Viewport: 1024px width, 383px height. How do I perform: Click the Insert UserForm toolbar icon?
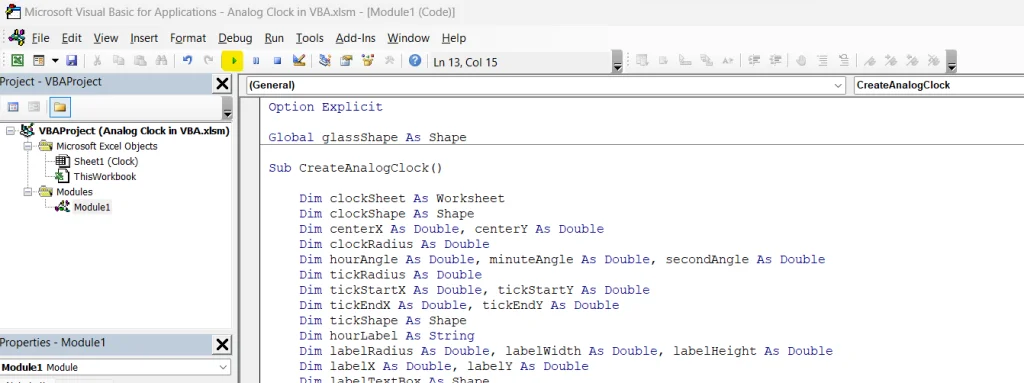39,61
